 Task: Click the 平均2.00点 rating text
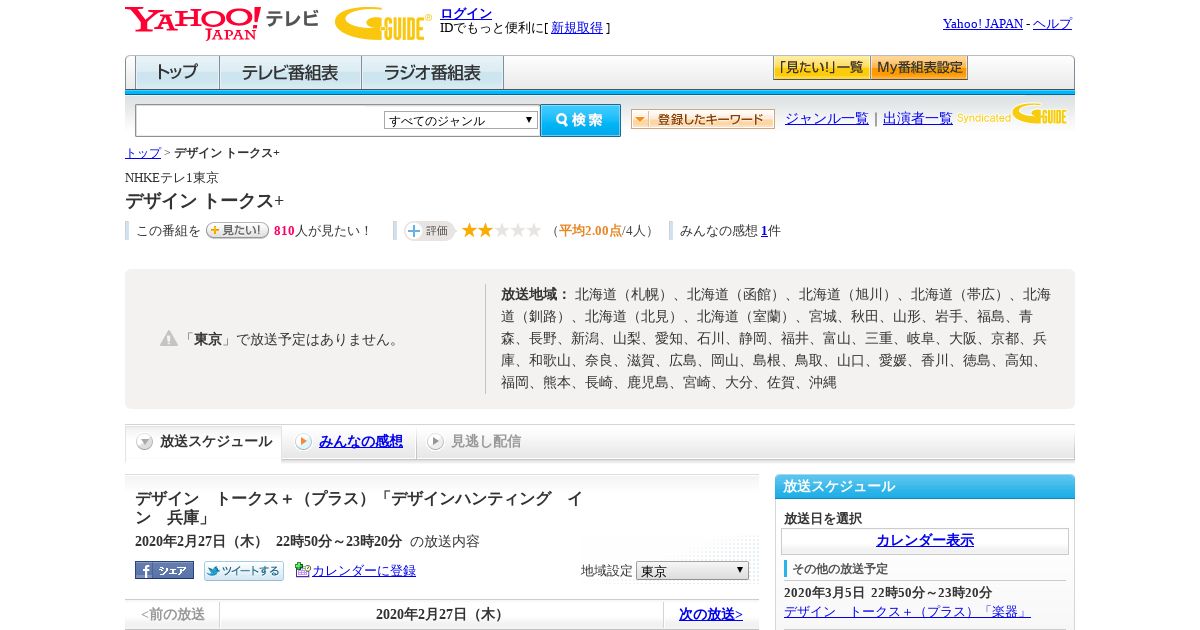point(591,231)
